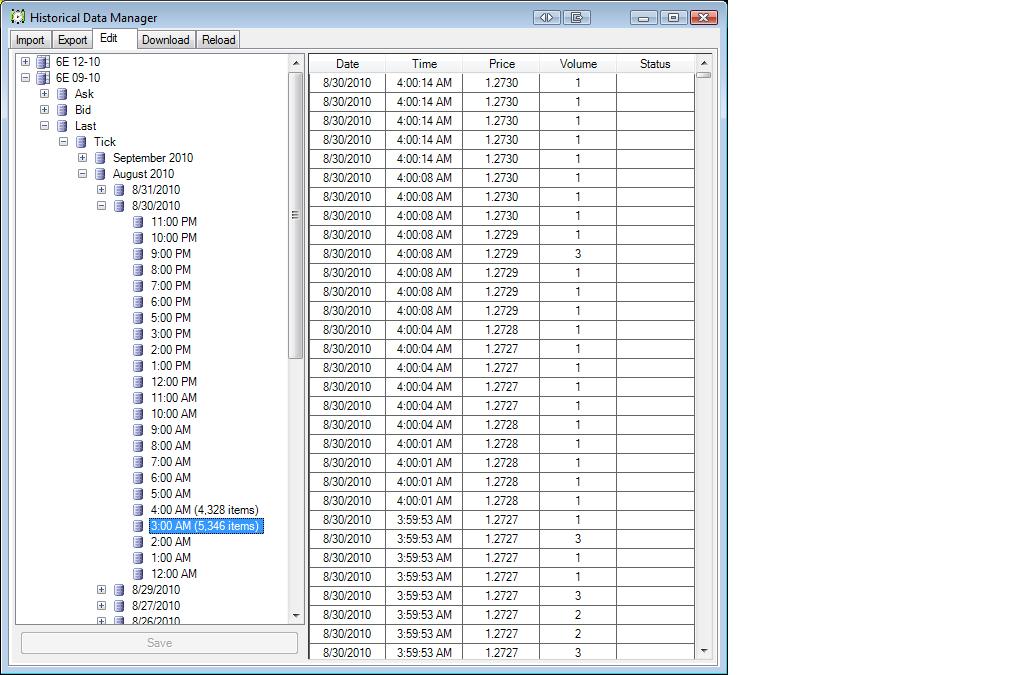Collapse the 6E 09-10 node
The height and width of the screenshot is (675, 1024).
coord(25,78)
